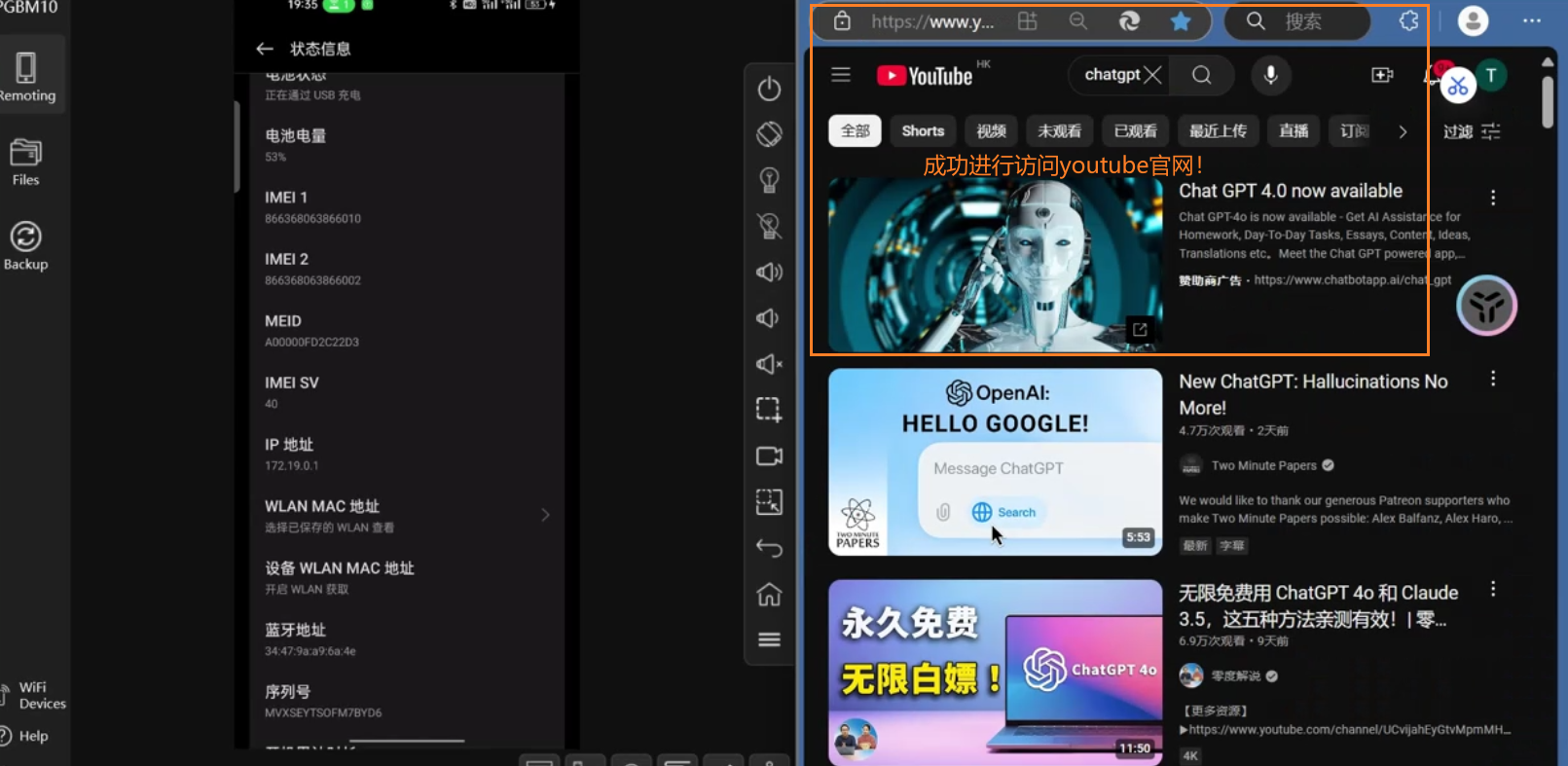Open Chat GPT 4.0 ad thumbnail

[995, 263]
